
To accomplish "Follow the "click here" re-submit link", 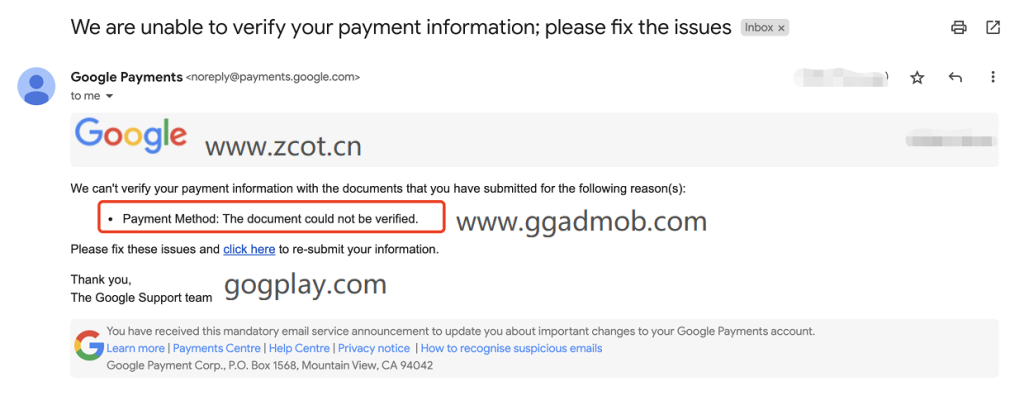I will point(249,249).
